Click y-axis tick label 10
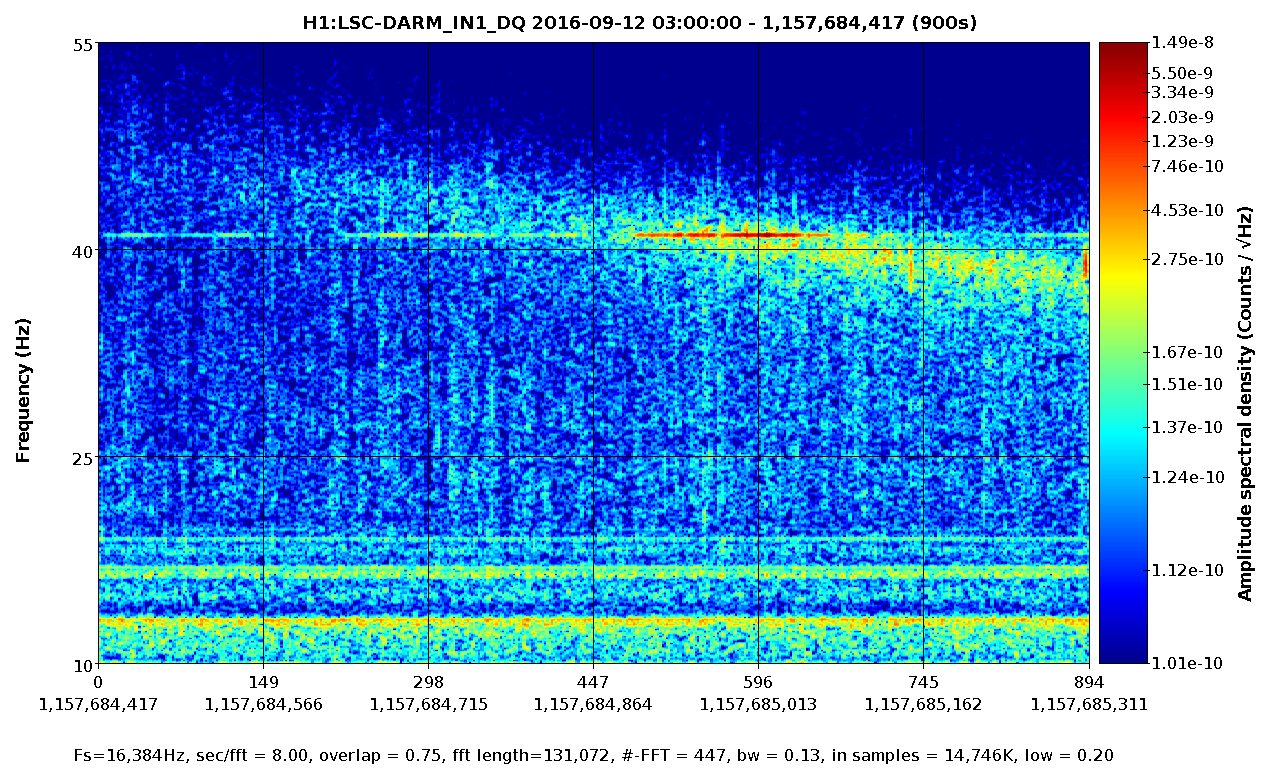This screenshot has height=768, width=1280. [x=82, y=664]
